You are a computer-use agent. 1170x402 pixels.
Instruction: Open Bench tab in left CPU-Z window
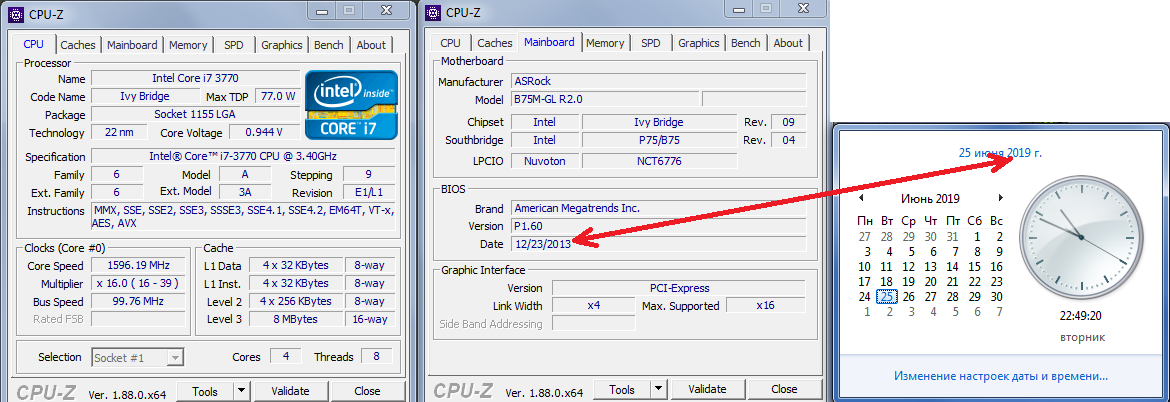pyautogui.click(x=328, y=45)
